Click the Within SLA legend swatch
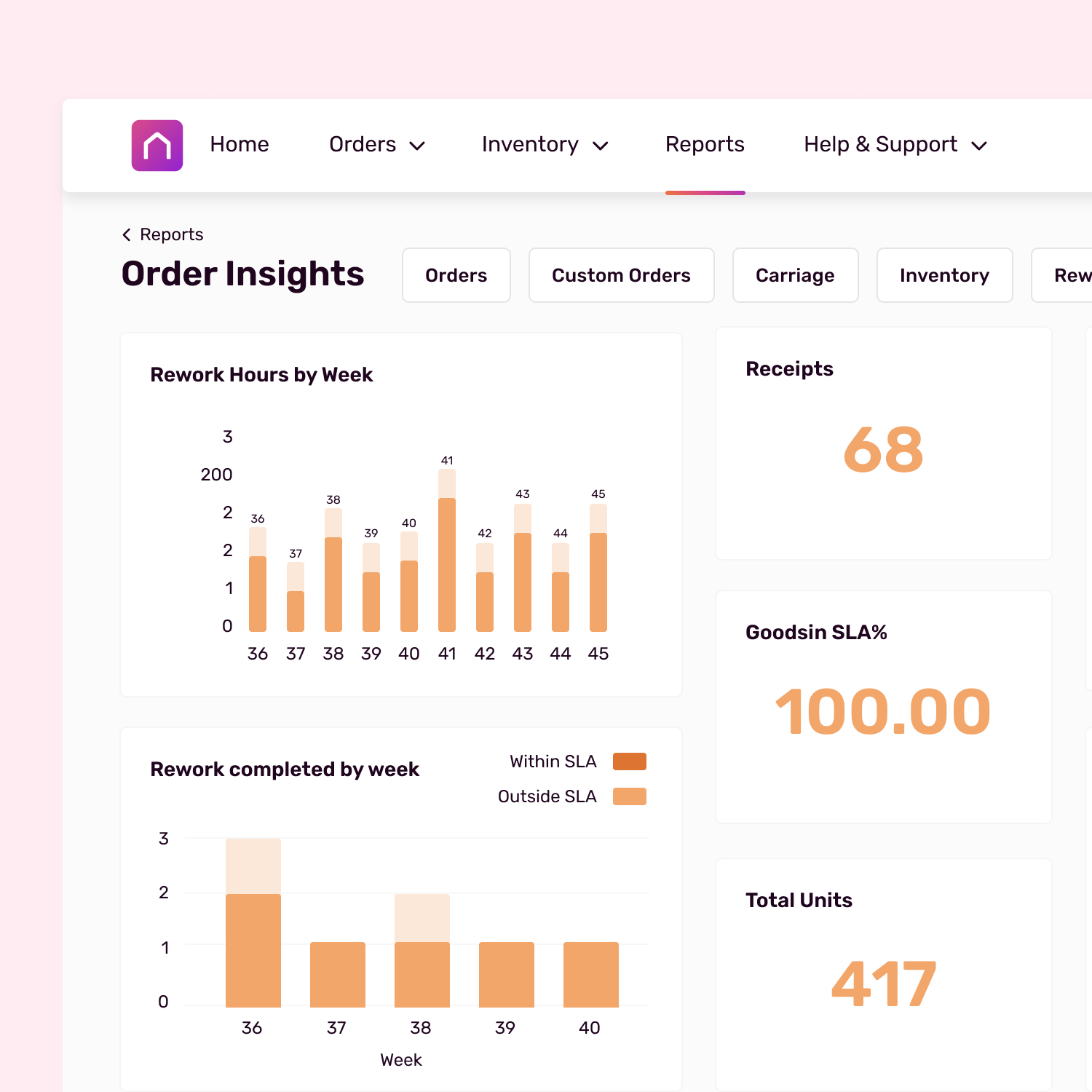This screenshot has height=1092, width=1092. (x=630, y=761)
